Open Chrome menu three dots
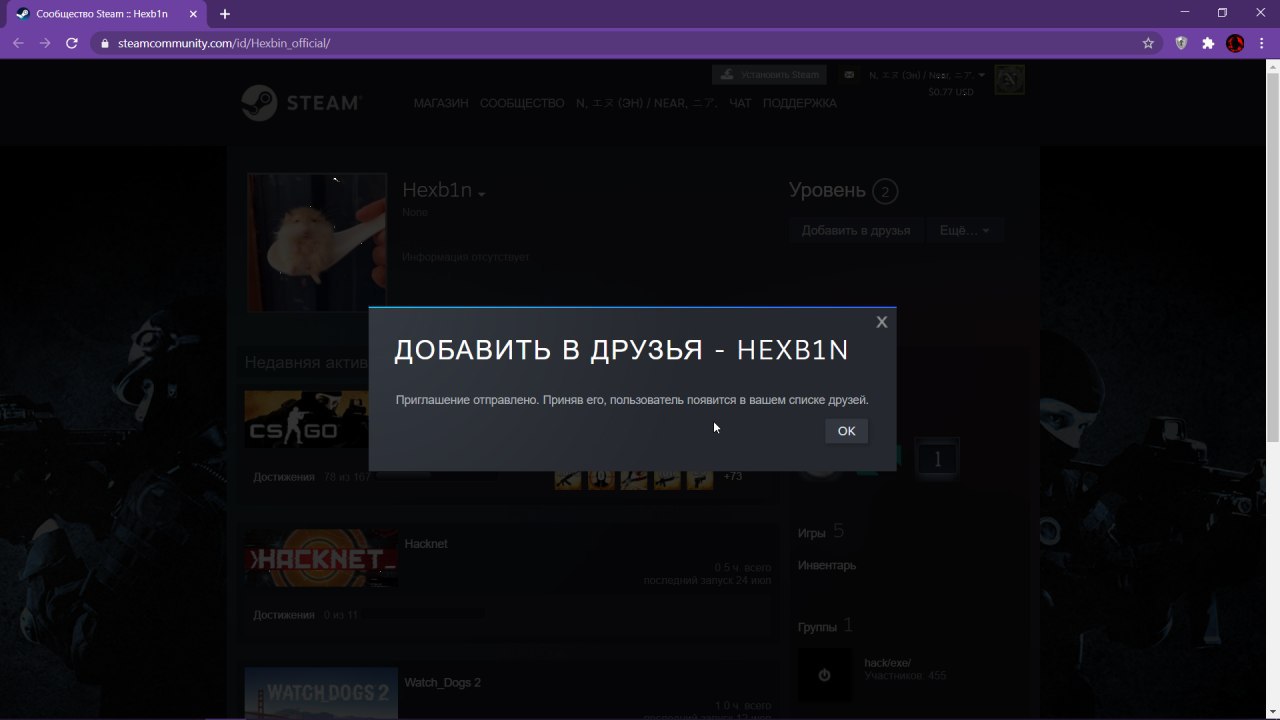1280x720 pixels. (1262, 43)
